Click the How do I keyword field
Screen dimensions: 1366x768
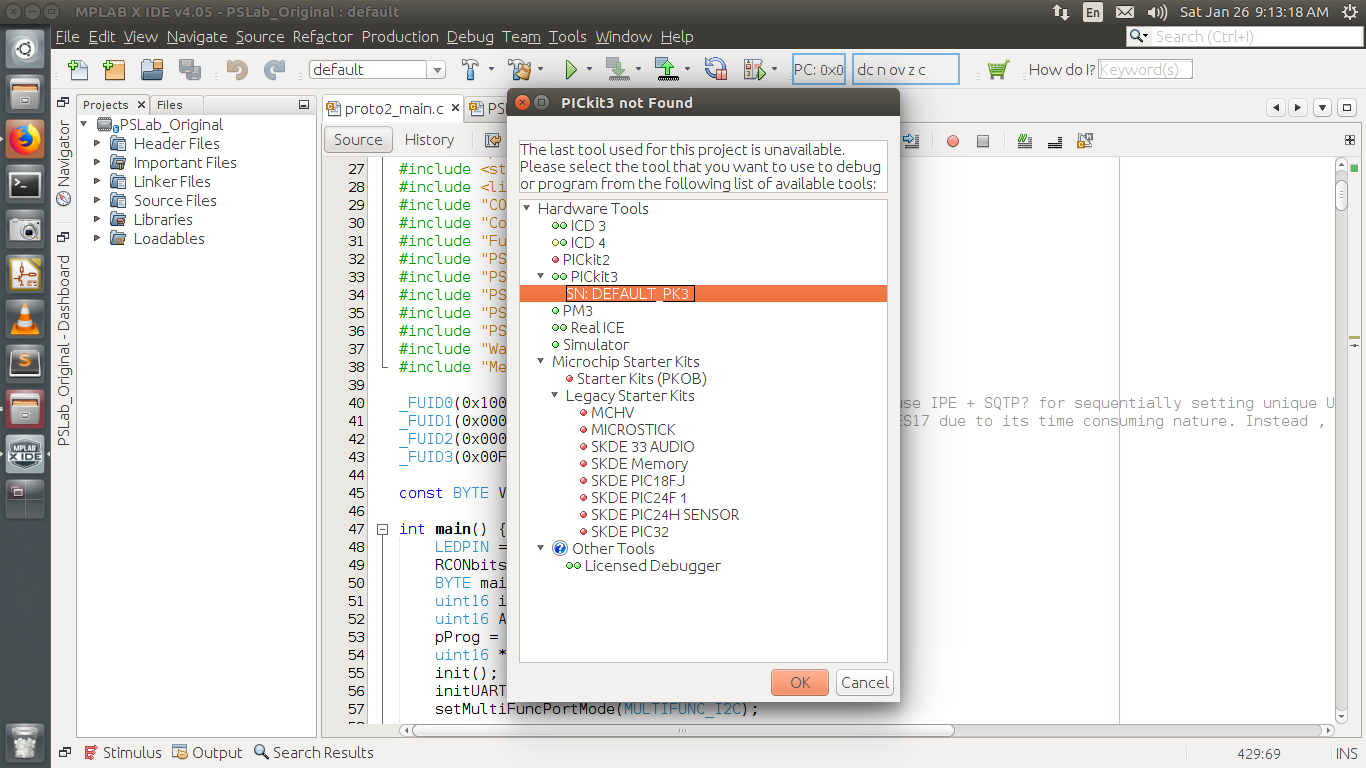1144,70
